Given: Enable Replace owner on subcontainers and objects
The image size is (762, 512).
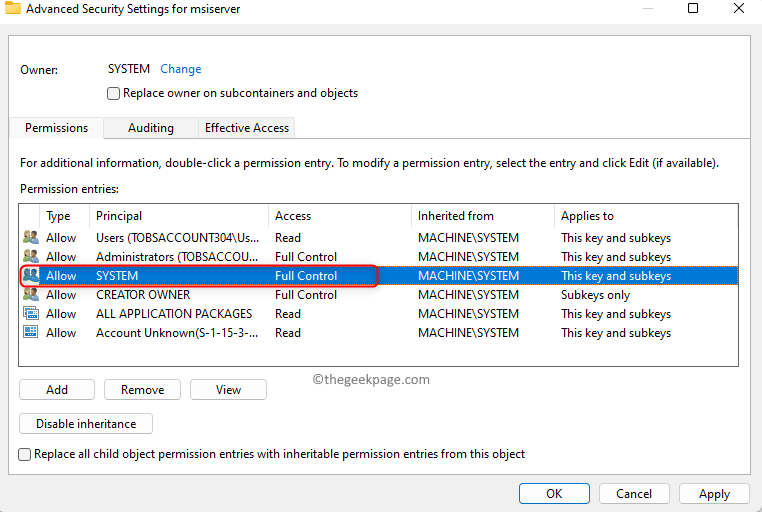Looking at the screenshot, I should 114,93.
